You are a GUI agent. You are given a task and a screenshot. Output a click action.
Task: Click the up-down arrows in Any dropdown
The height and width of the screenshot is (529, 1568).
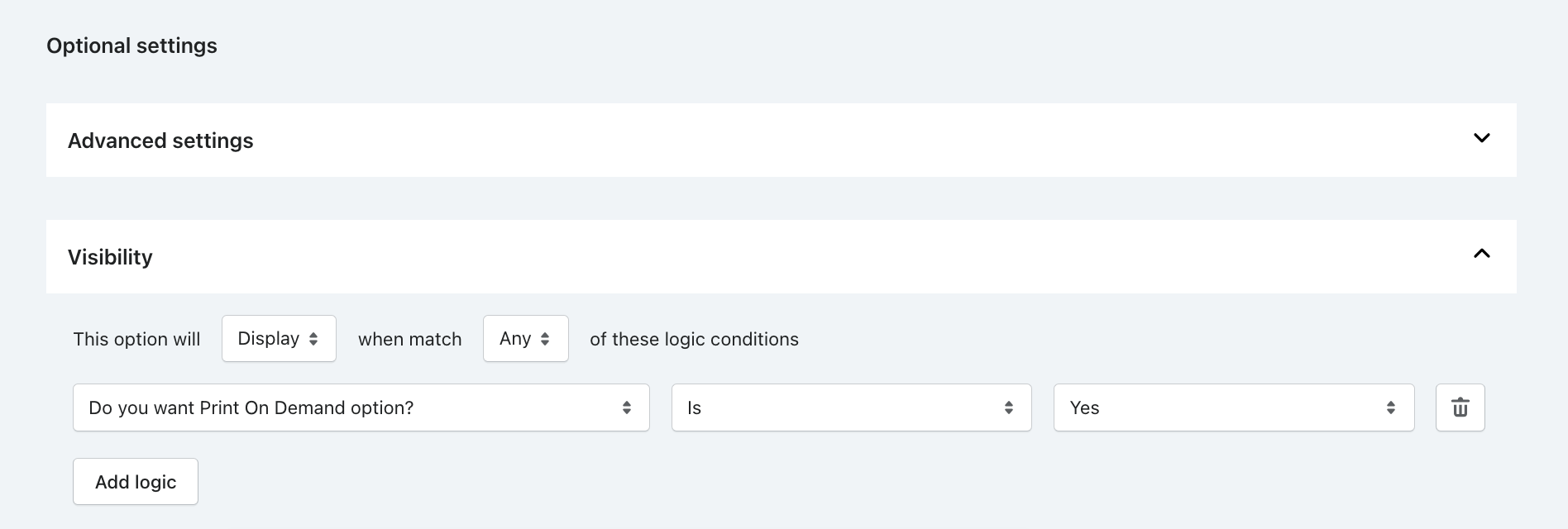(x=545, y=339)
